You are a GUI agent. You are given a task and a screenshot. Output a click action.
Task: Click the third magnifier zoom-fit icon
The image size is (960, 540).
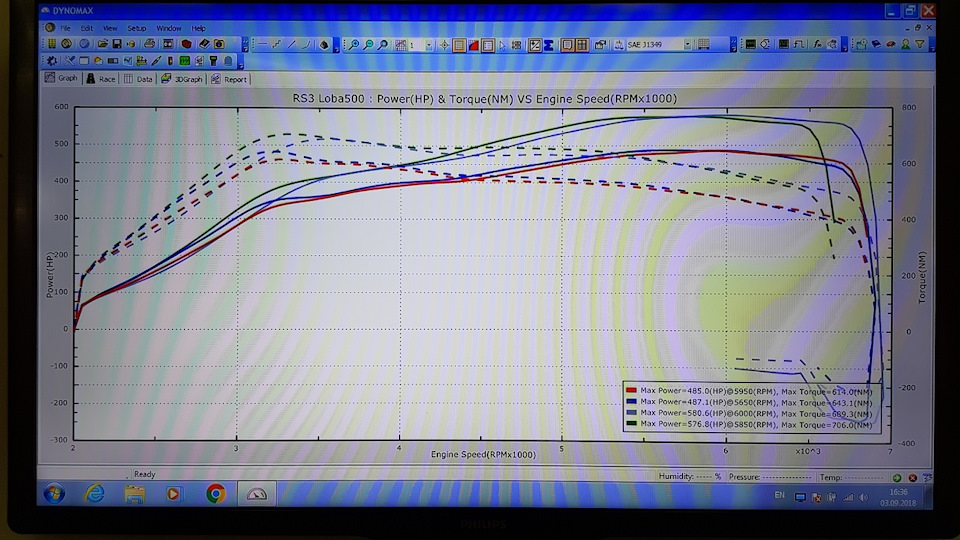coord(383,44)
